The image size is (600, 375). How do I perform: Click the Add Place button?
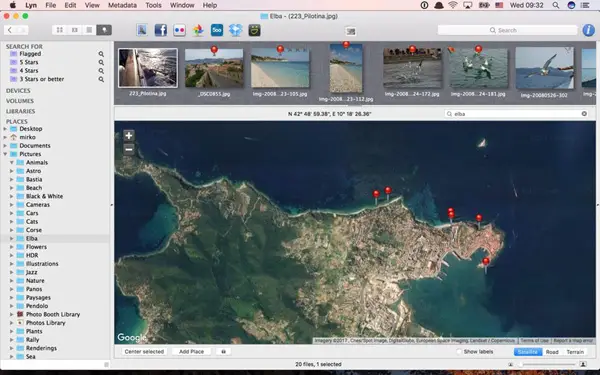pyautogui.click(x=191, y=351)
